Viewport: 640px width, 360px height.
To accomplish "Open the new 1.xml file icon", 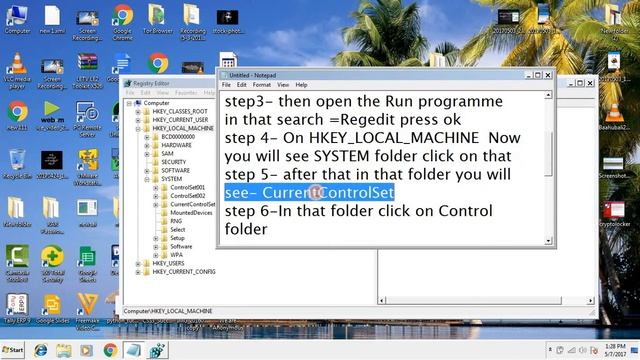I will 52,20.
